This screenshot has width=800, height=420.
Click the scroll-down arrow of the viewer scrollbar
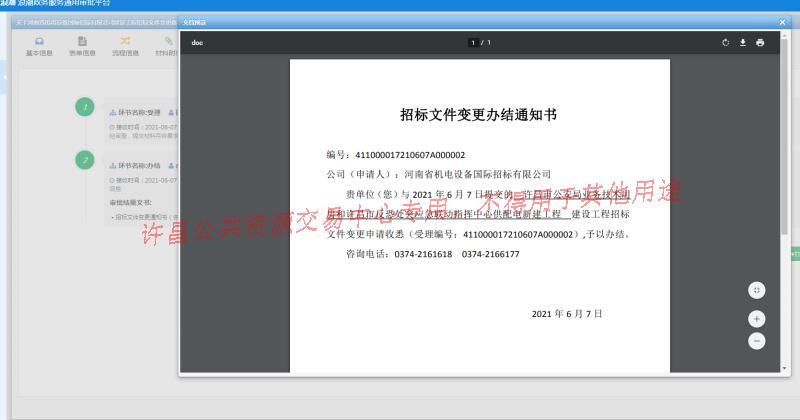click(x=784, y=368)
